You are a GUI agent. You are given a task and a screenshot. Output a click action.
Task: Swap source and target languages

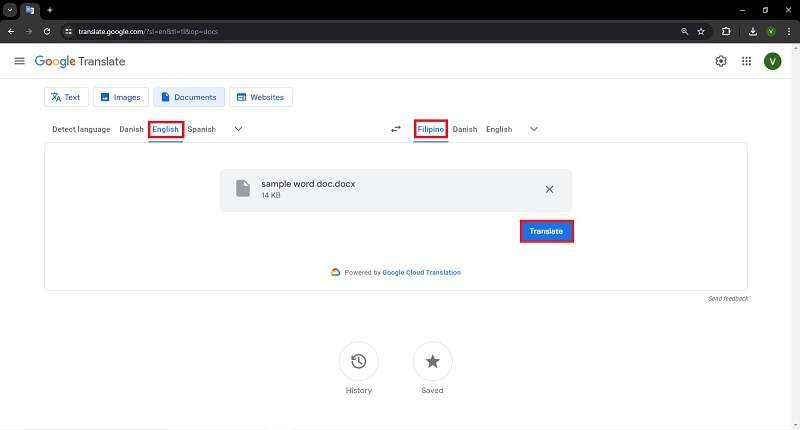point(396,129)
